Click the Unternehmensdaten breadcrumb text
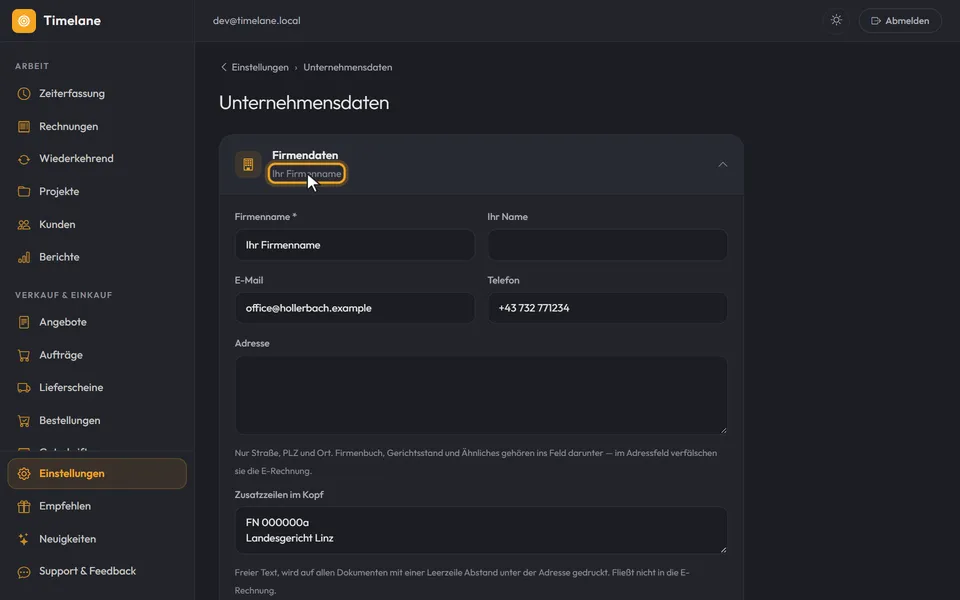This screenshot has height=600, width=960. click(x=348, y=67)
